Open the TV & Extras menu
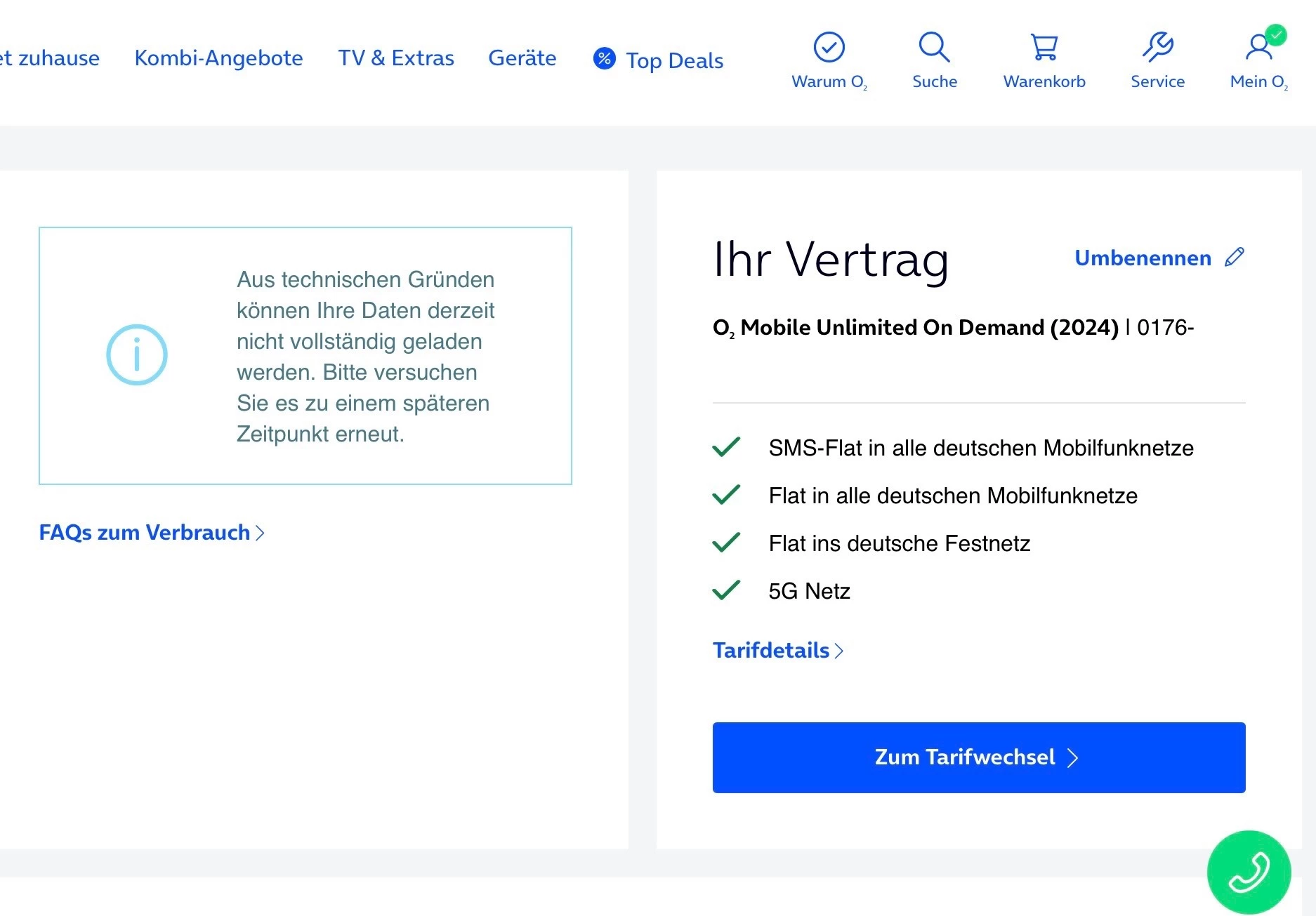 click(396, 58)
